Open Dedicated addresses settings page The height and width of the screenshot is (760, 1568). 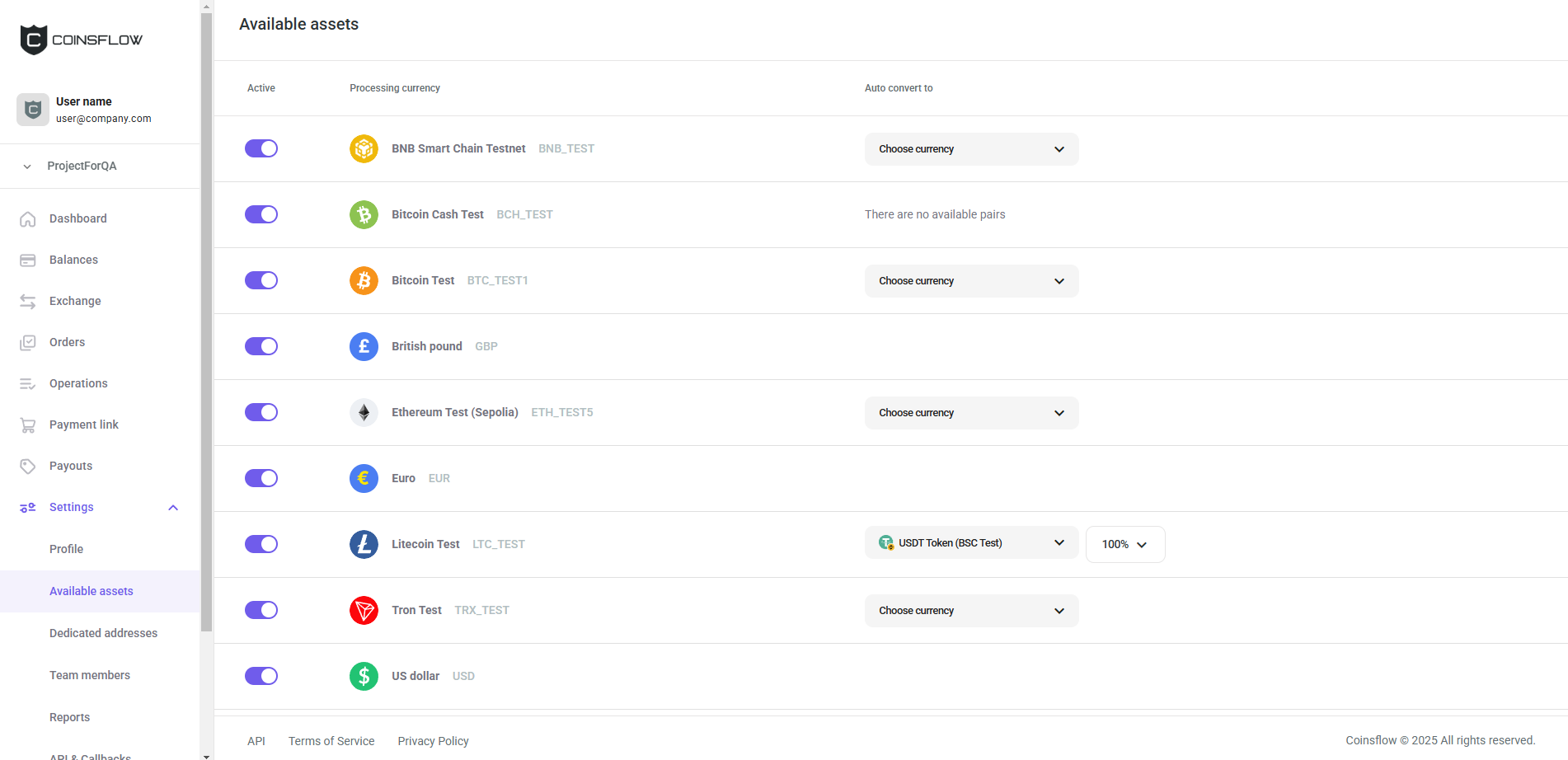tap(103, 633)
